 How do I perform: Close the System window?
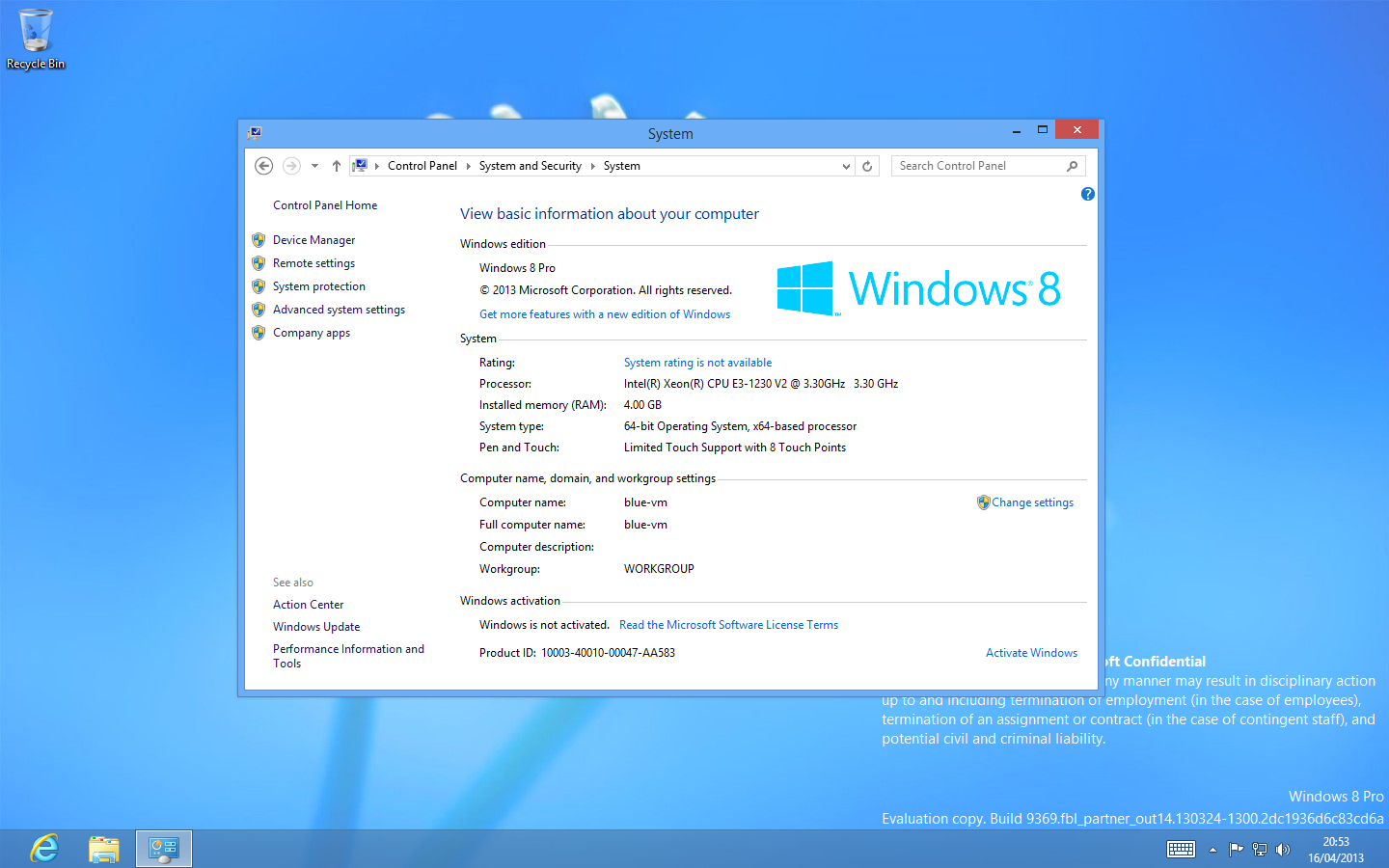click(1076, 129)
